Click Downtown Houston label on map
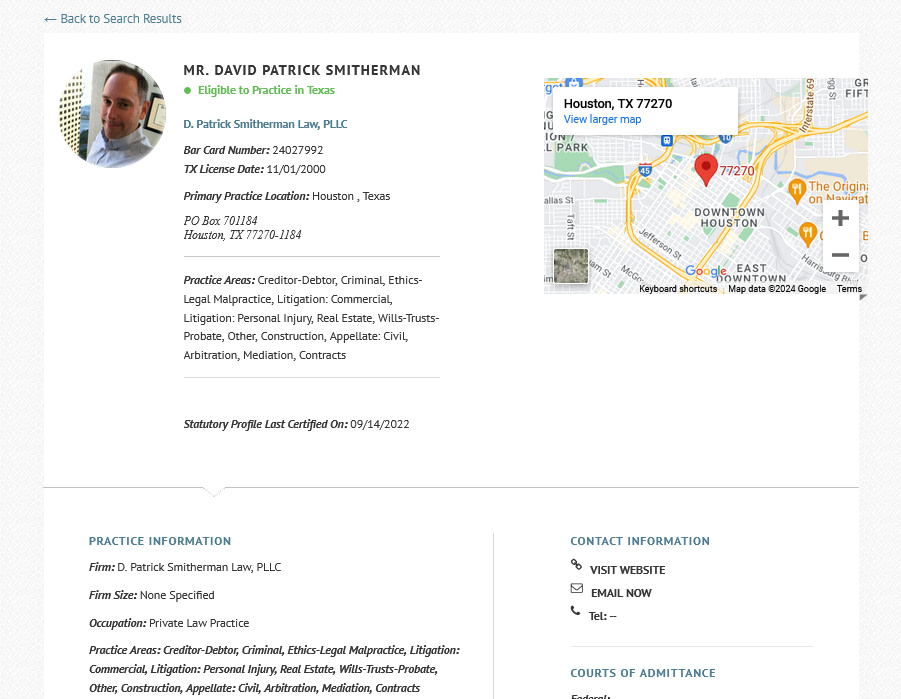Image resolution: width=901 pixels, height=699 pixels. [729, 218]
